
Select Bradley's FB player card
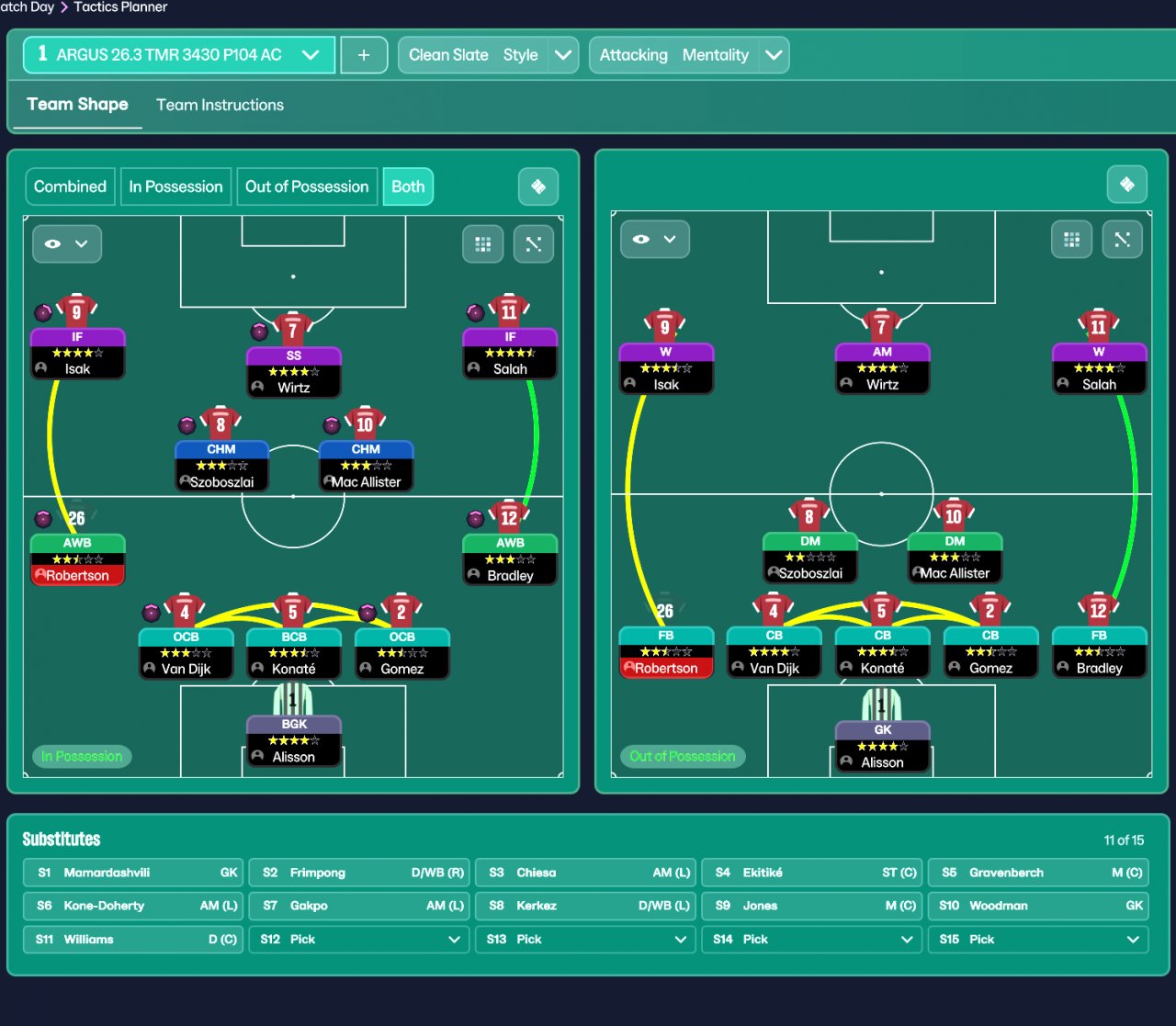[1099, 652]
